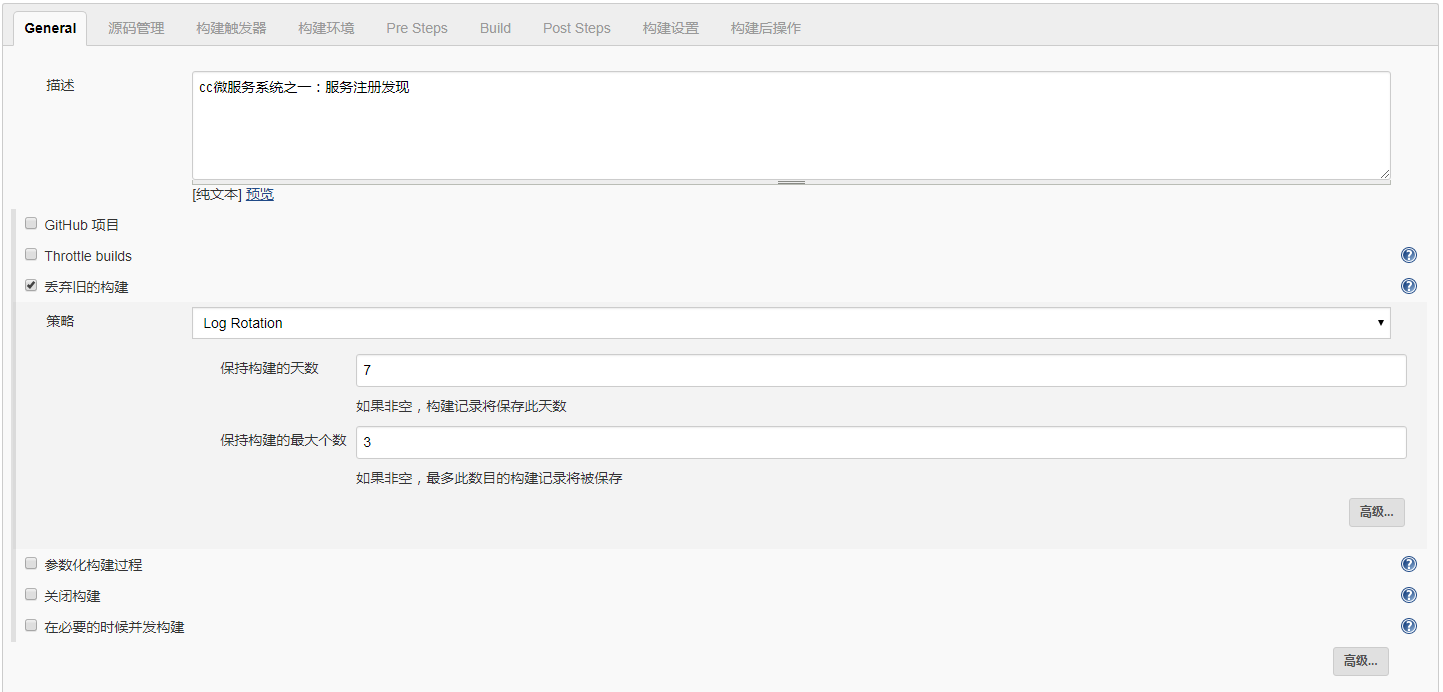The image size is (1443, 692).
Task: Enable 参数化构建过程 checkbox
Action: [31, 564]
